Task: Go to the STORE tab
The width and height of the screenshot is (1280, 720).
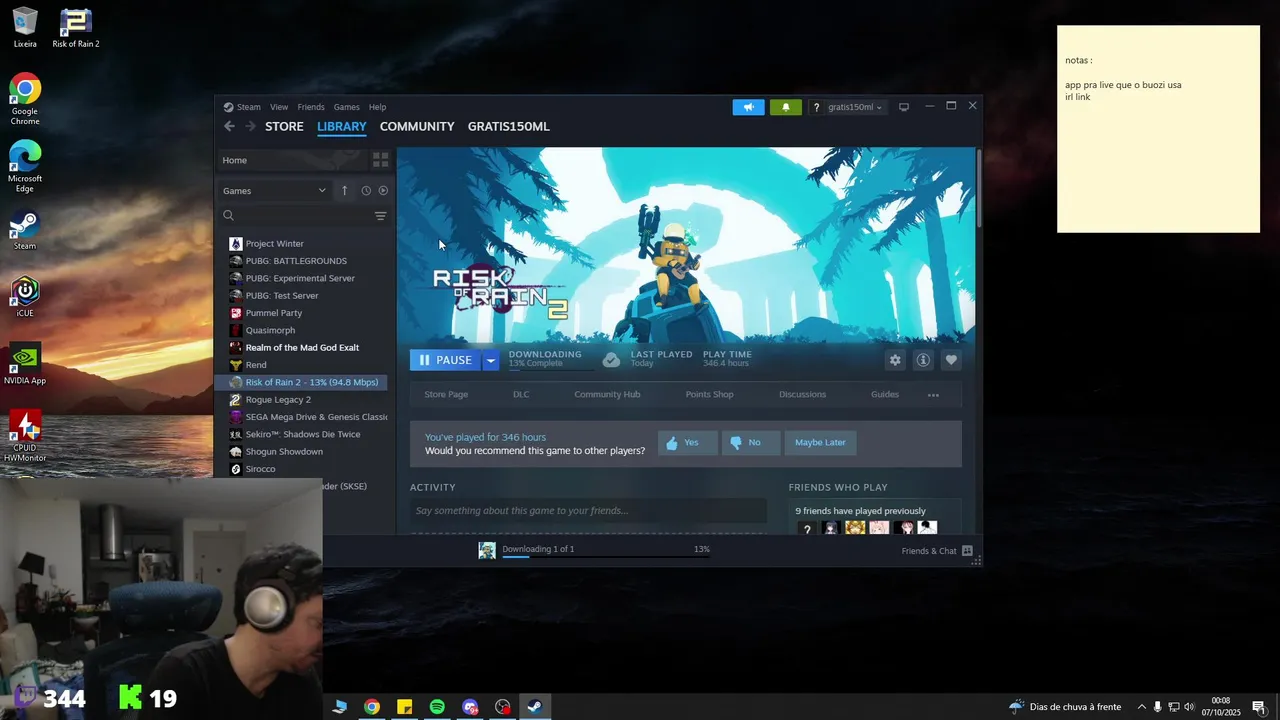Action: tap(284, 127)
